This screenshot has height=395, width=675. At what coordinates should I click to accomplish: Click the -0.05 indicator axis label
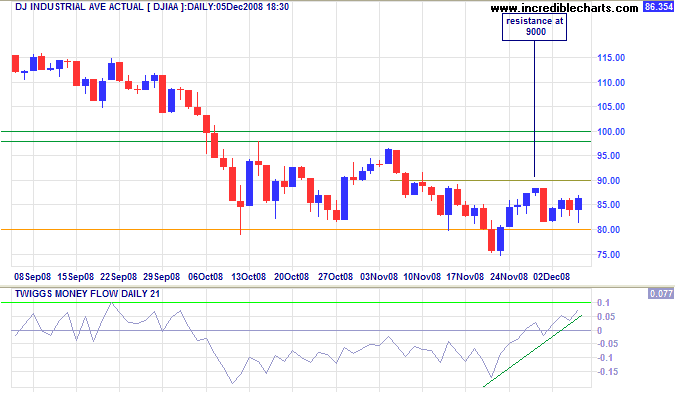tap(607, 344)
